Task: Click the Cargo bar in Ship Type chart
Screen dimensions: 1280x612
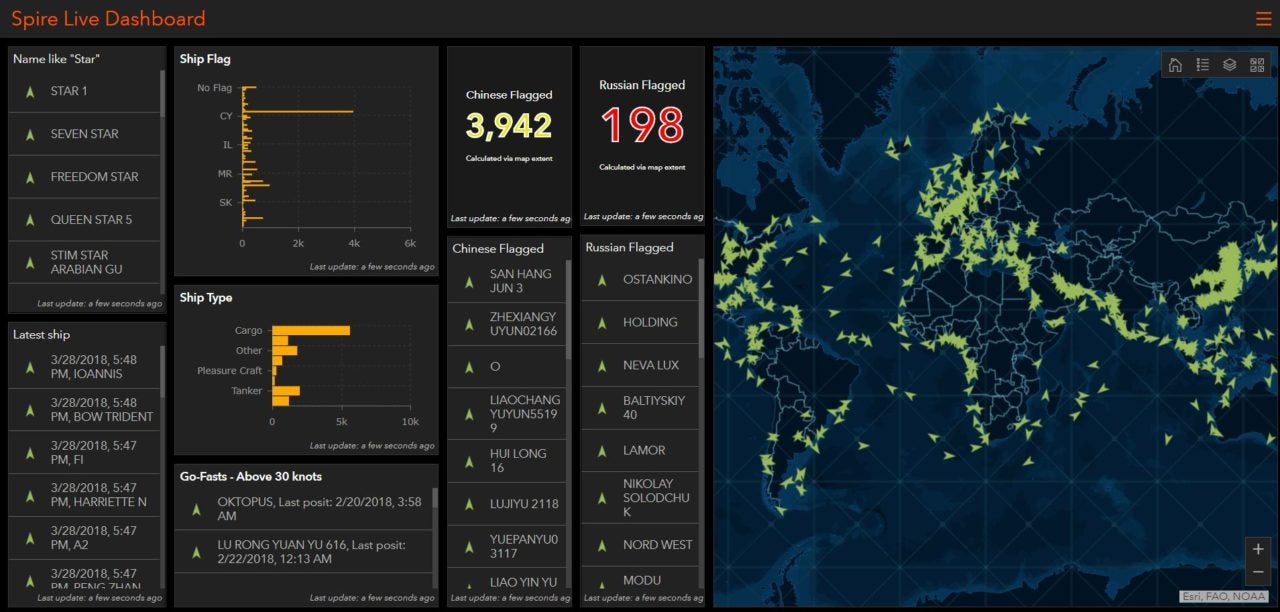Action: tap(310, 329)
